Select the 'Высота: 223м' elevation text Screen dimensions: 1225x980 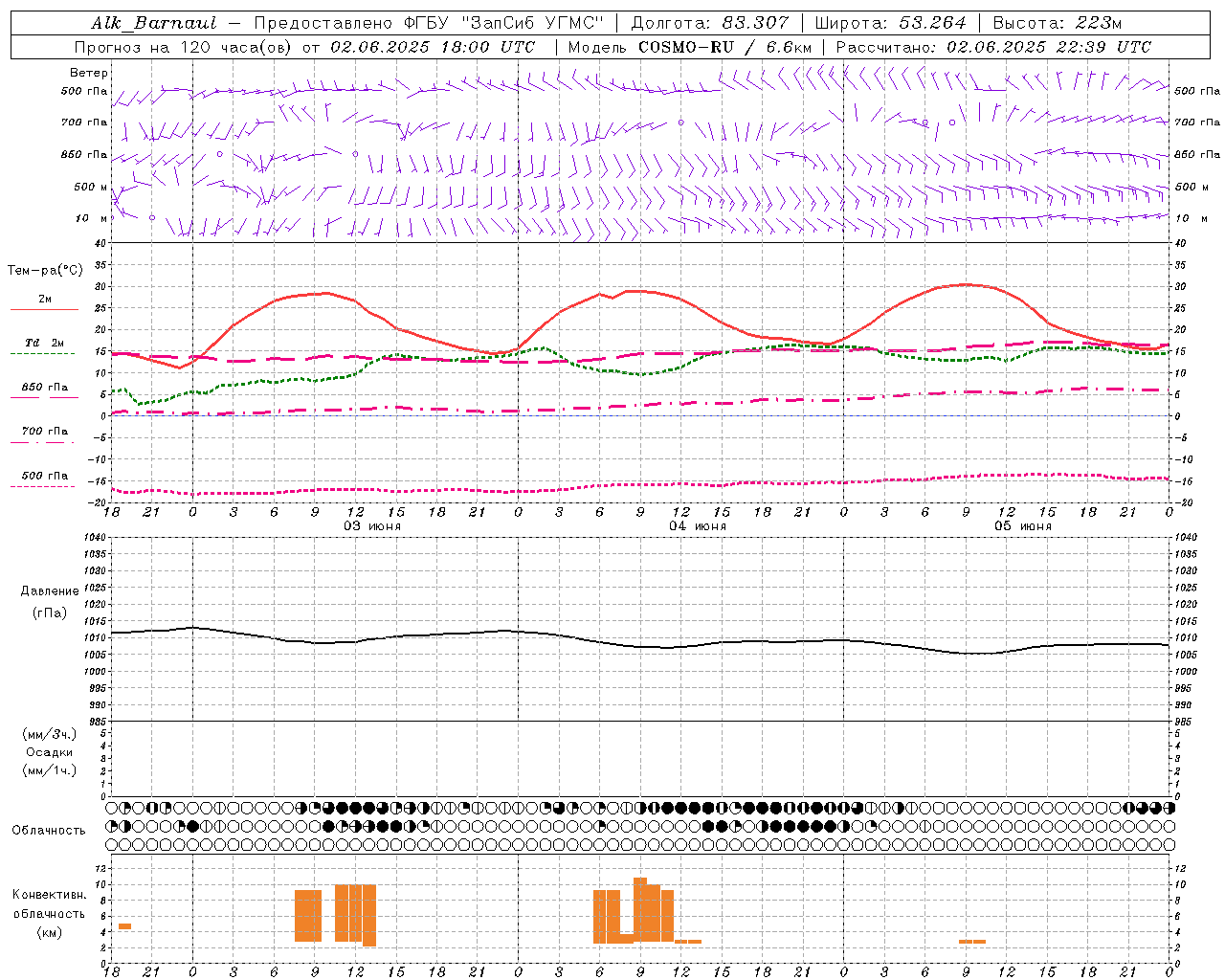(1058, 23)
